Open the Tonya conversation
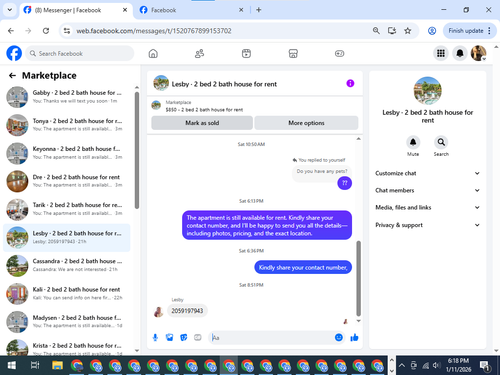Screen dimensions: 500x375 point(67,125)
